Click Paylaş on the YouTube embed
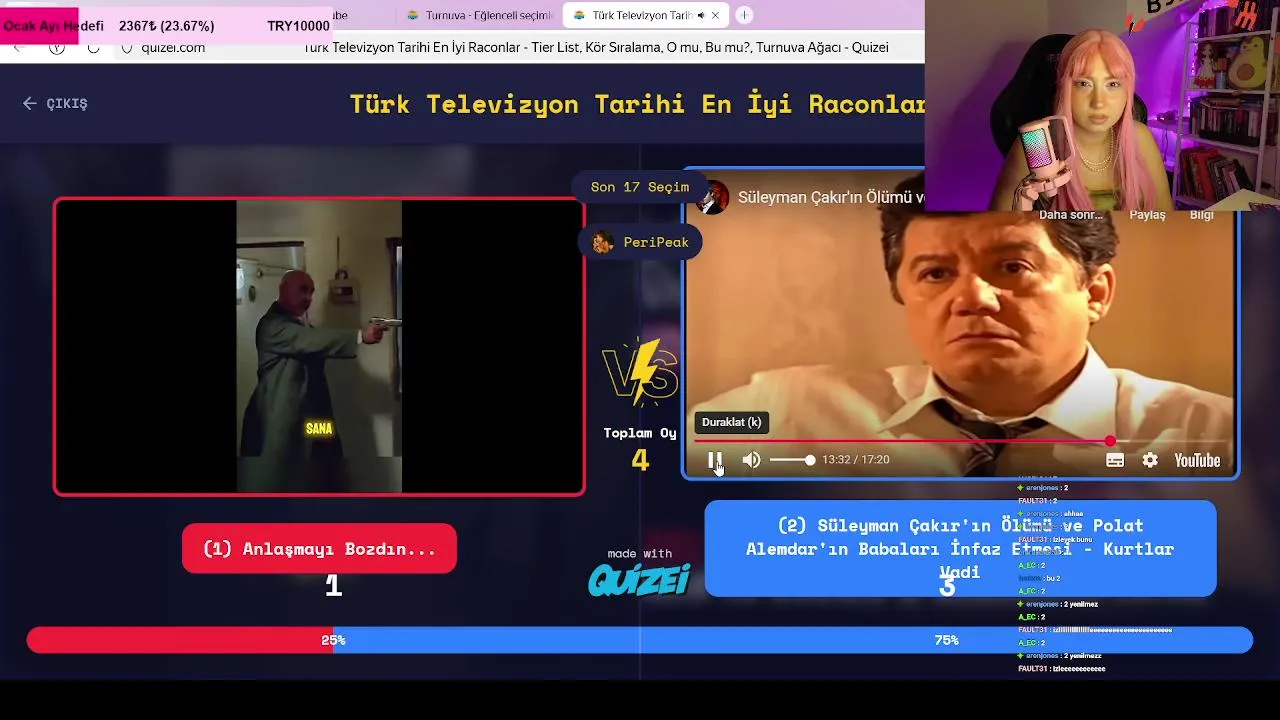 pyautogui.click(x=1147, y=215)
